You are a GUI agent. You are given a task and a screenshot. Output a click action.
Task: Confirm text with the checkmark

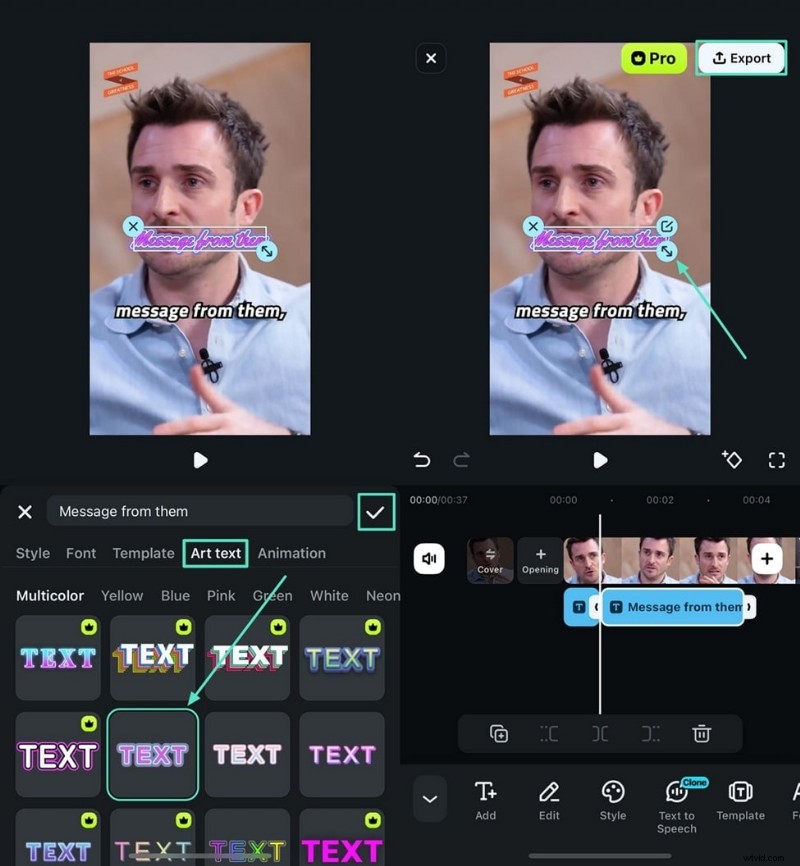click(375, 511)
